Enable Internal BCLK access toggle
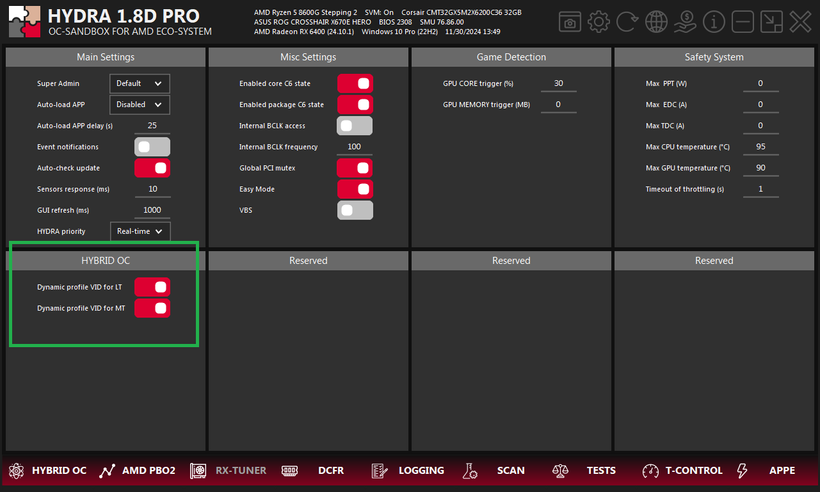Viewport: 820px width, 492px height. 355,126
